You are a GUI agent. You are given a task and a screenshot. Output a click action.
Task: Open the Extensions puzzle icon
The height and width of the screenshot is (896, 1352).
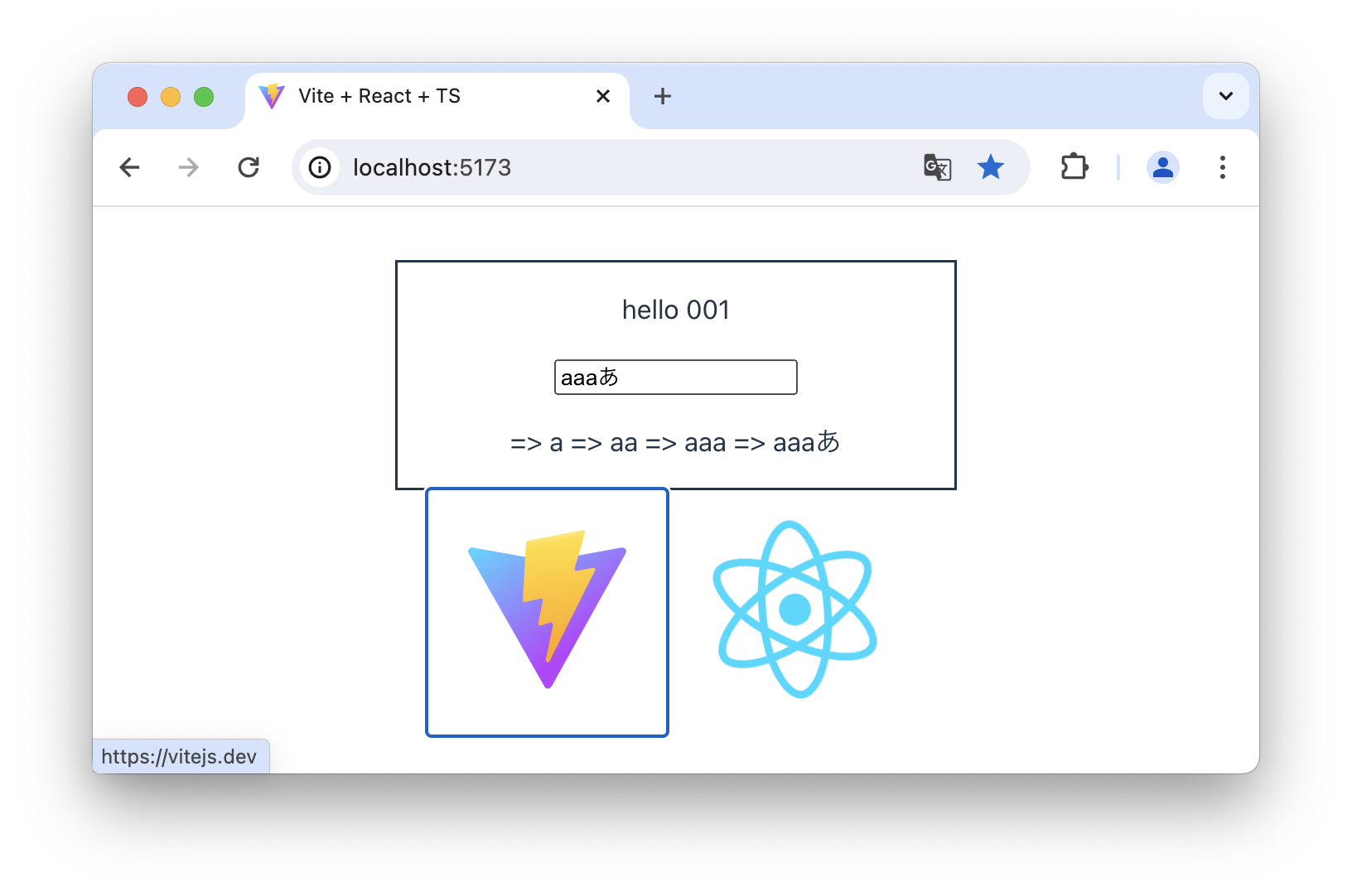point(1074,167)
